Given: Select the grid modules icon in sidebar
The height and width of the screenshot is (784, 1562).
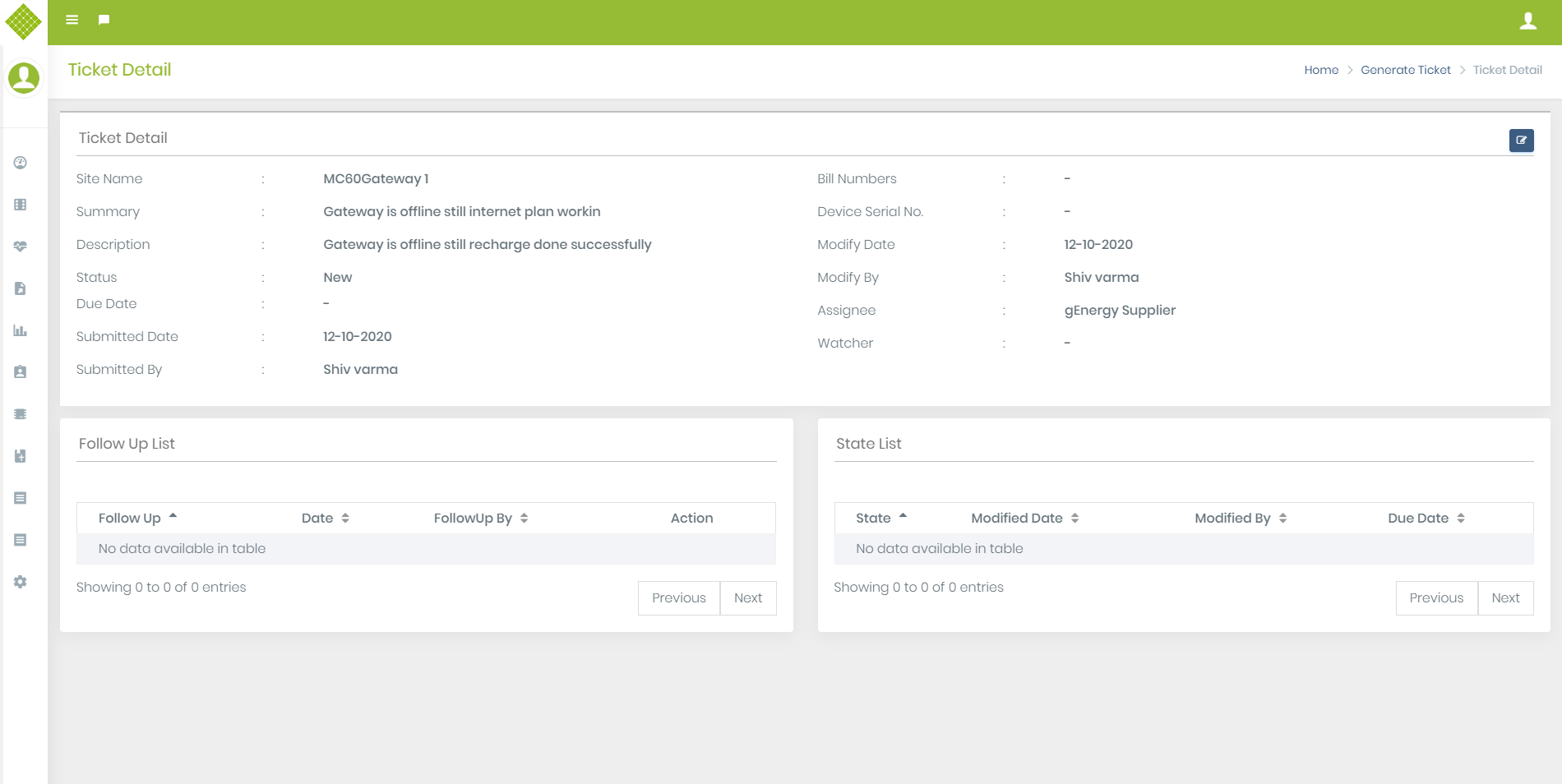Looking at the screenshot, I should pyautogui.click(x=20, y=205).
